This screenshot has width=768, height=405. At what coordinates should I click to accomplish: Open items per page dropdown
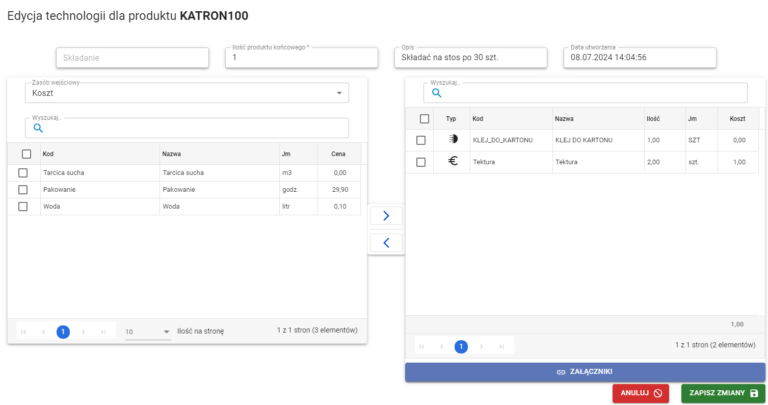pos(148,331)
